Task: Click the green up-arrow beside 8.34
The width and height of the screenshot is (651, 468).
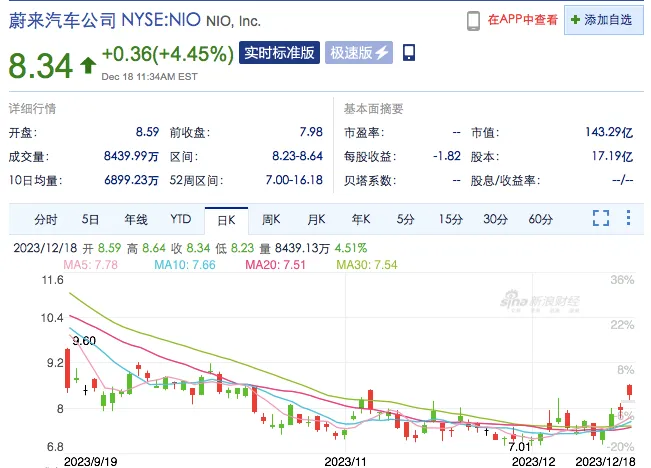Action: (x=88, y=66)
